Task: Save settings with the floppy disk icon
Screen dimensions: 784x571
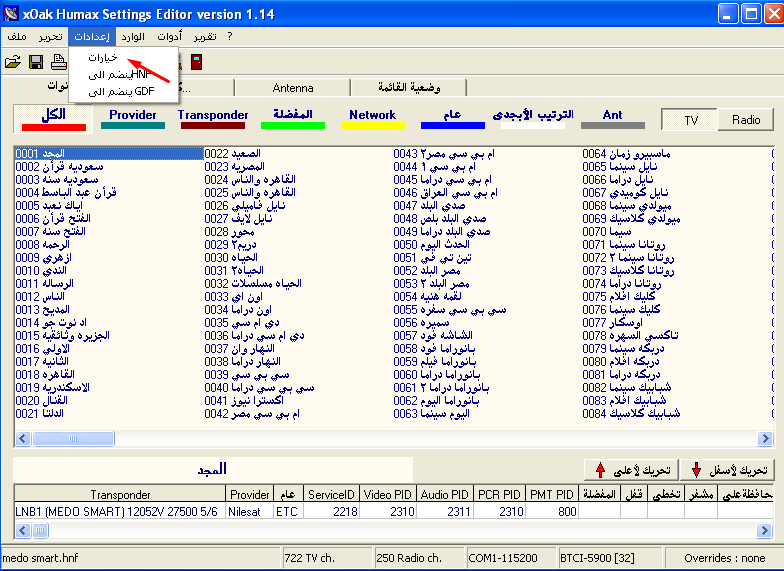Action: pyautogui.click(x=36, y=62)
